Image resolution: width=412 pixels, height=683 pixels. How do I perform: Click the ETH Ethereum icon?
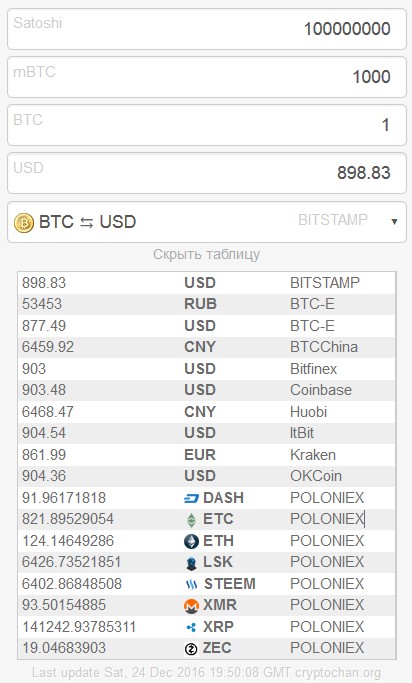[191, 541]
